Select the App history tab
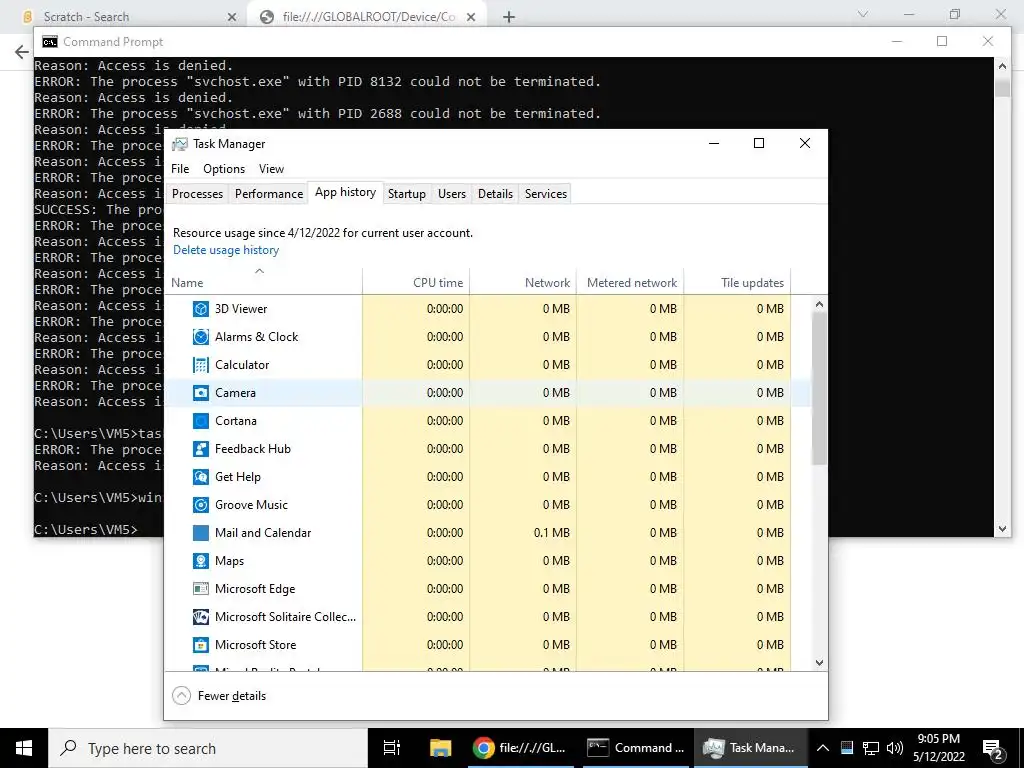The width and height of the screenshot is (1024, 768). tap(345, 193)
